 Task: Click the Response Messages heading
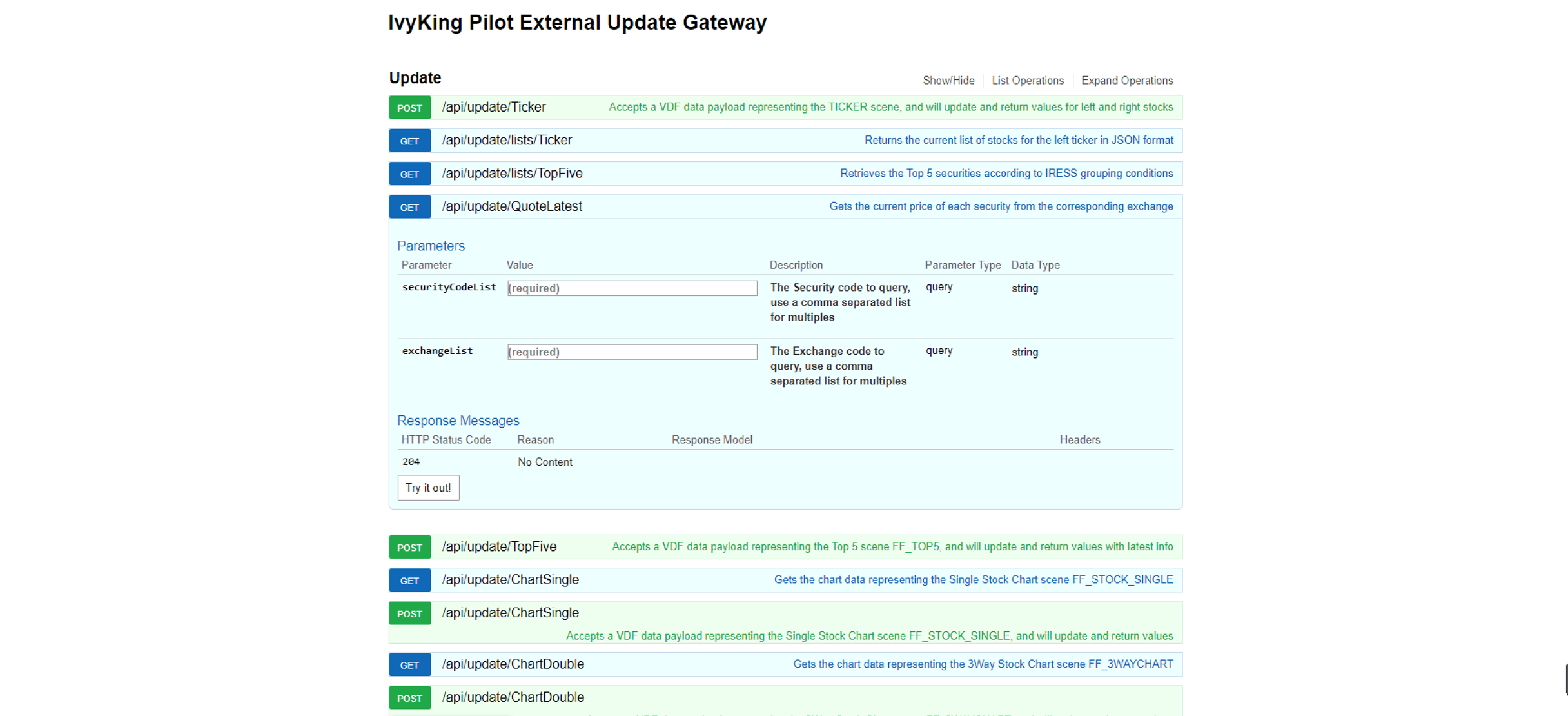point(458,420)
